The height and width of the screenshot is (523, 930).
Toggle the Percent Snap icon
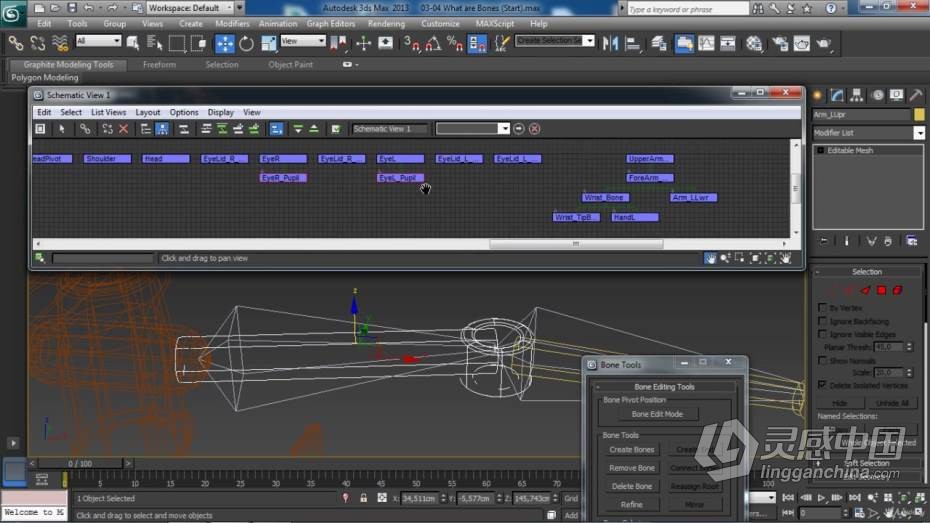point(455,43)
